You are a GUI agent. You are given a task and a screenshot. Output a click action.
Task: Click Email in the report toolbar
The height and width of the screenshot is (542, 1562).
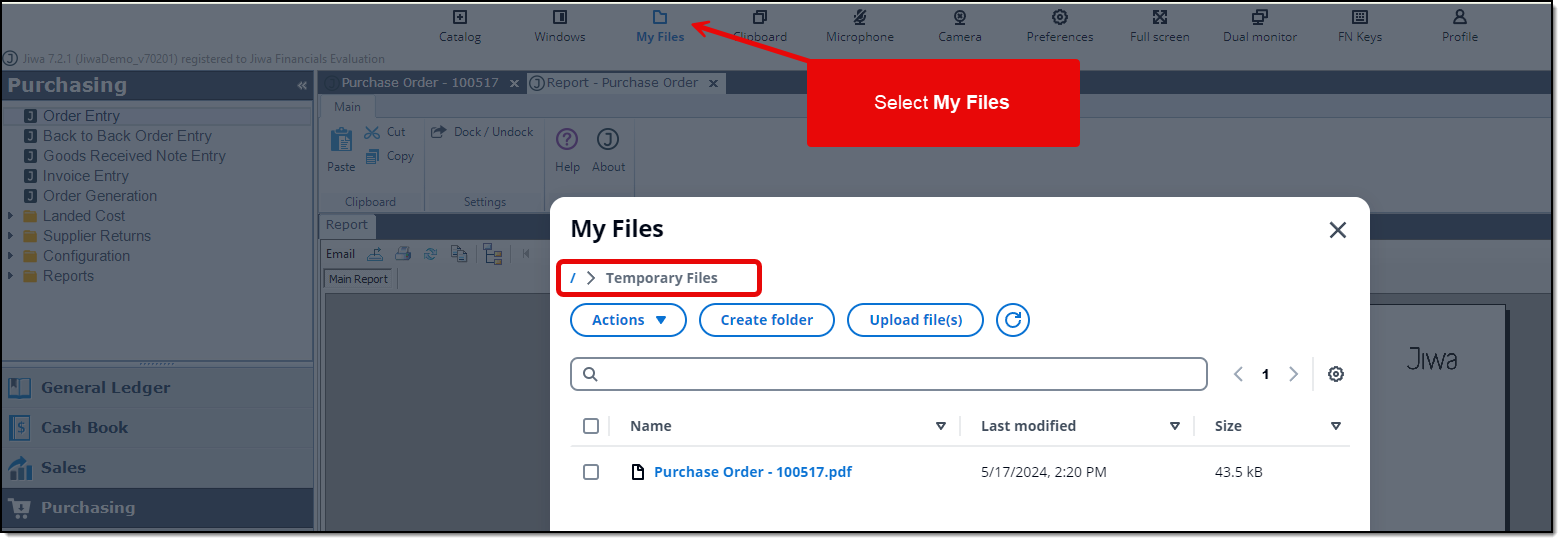pos(340,254)
